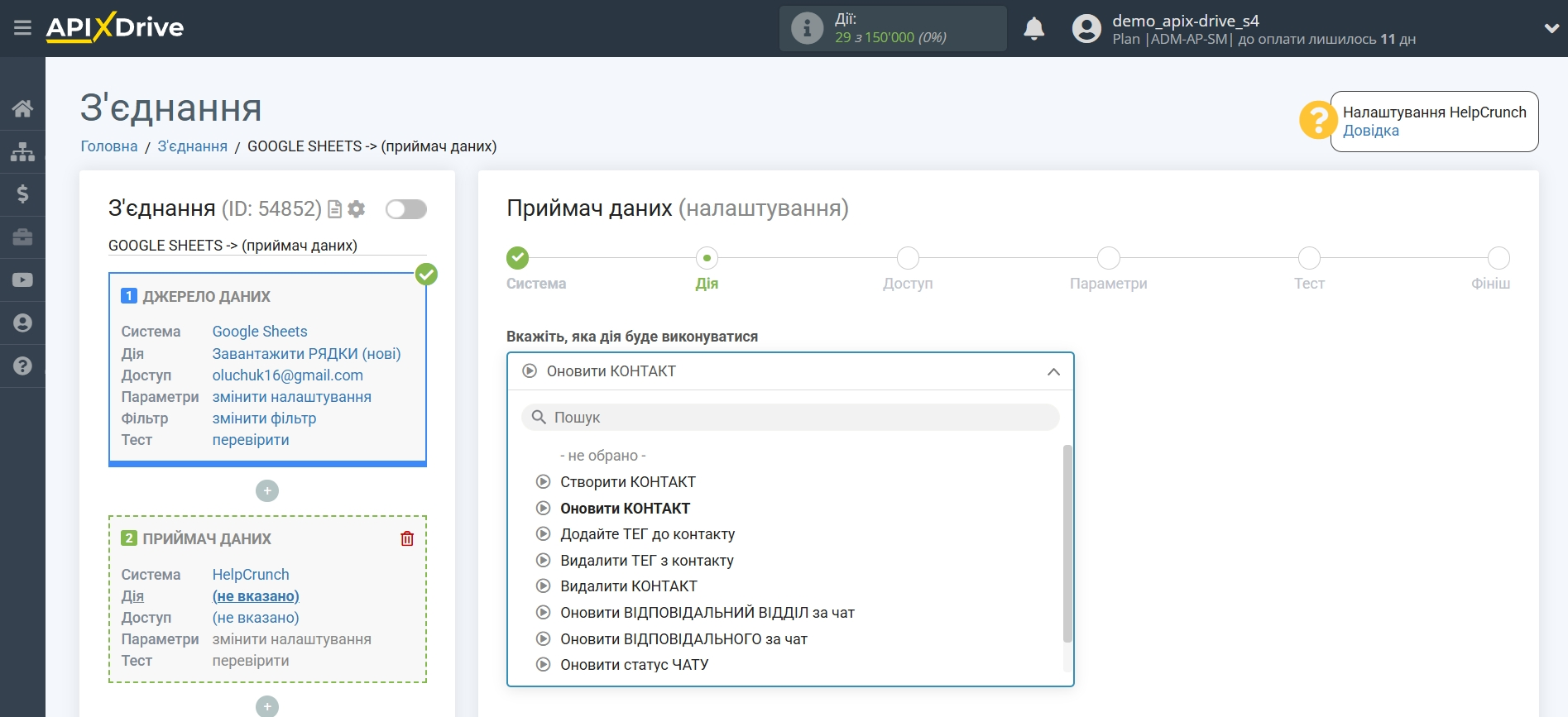
Task: Go to Головна breadcrumb
Action: tap(109, 146)
